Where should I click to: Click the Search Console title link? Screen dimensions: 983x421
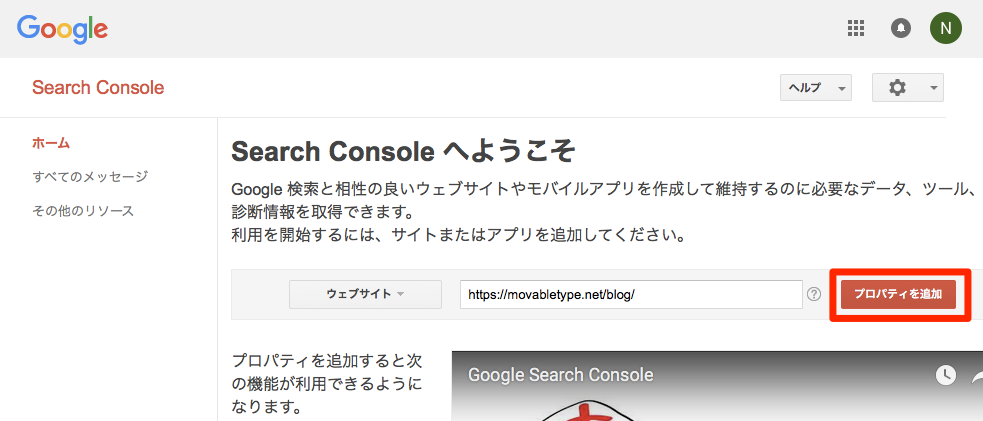pos(98,88)
